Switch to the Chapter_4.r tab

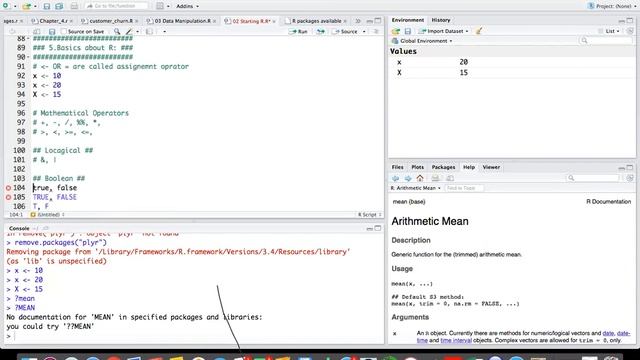tap(53, 21)
